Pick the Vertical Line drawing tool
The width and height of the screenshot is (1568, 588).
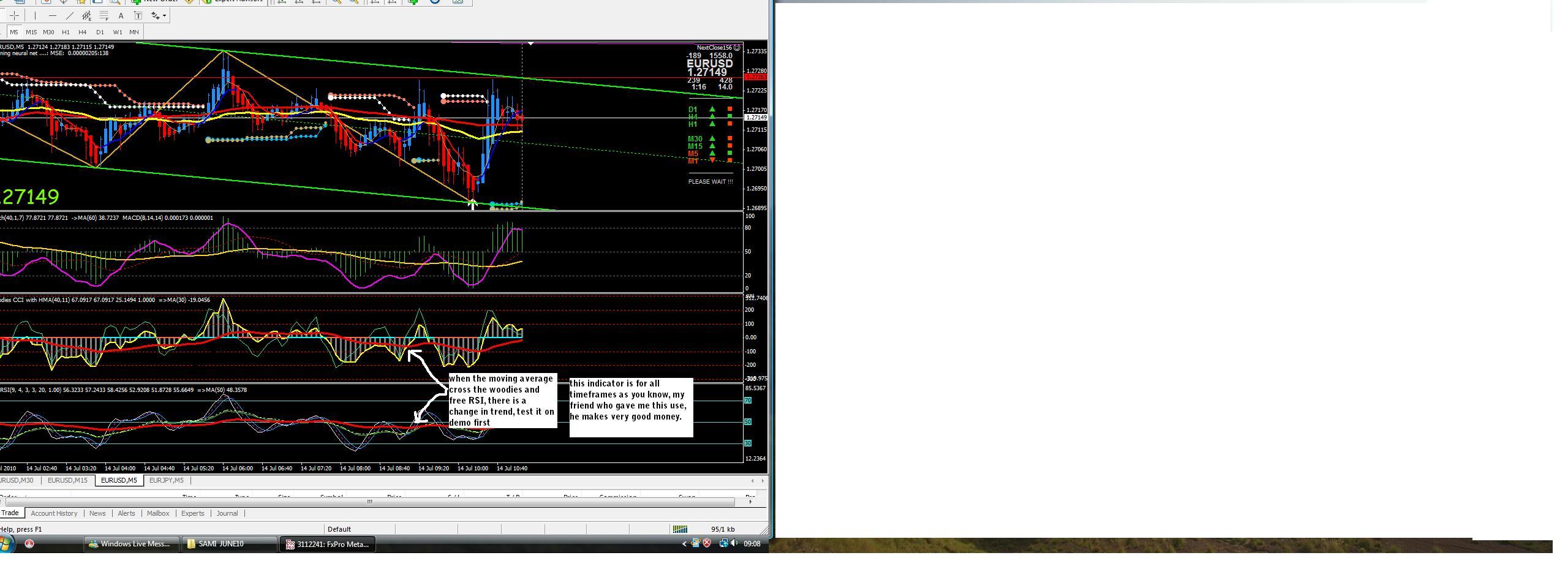(35, 16)
